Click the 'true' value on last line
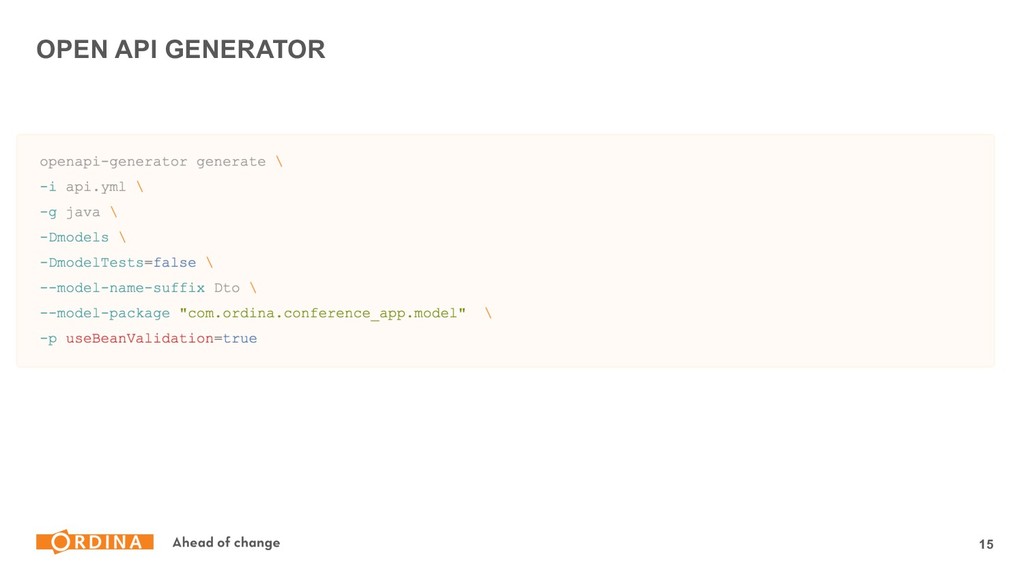1024x576 pixels. [240, 338]
